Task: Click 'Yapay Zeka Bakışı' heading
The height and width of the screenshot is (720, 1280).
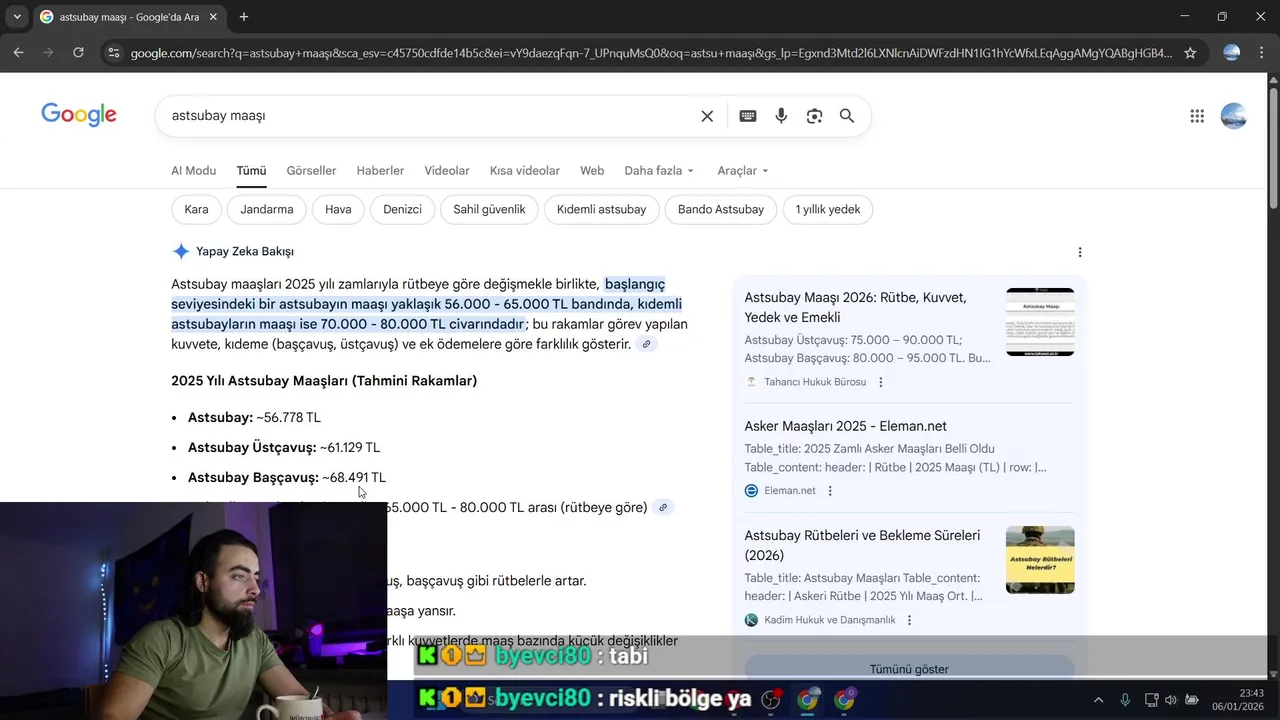Action: tap(245, 252)
